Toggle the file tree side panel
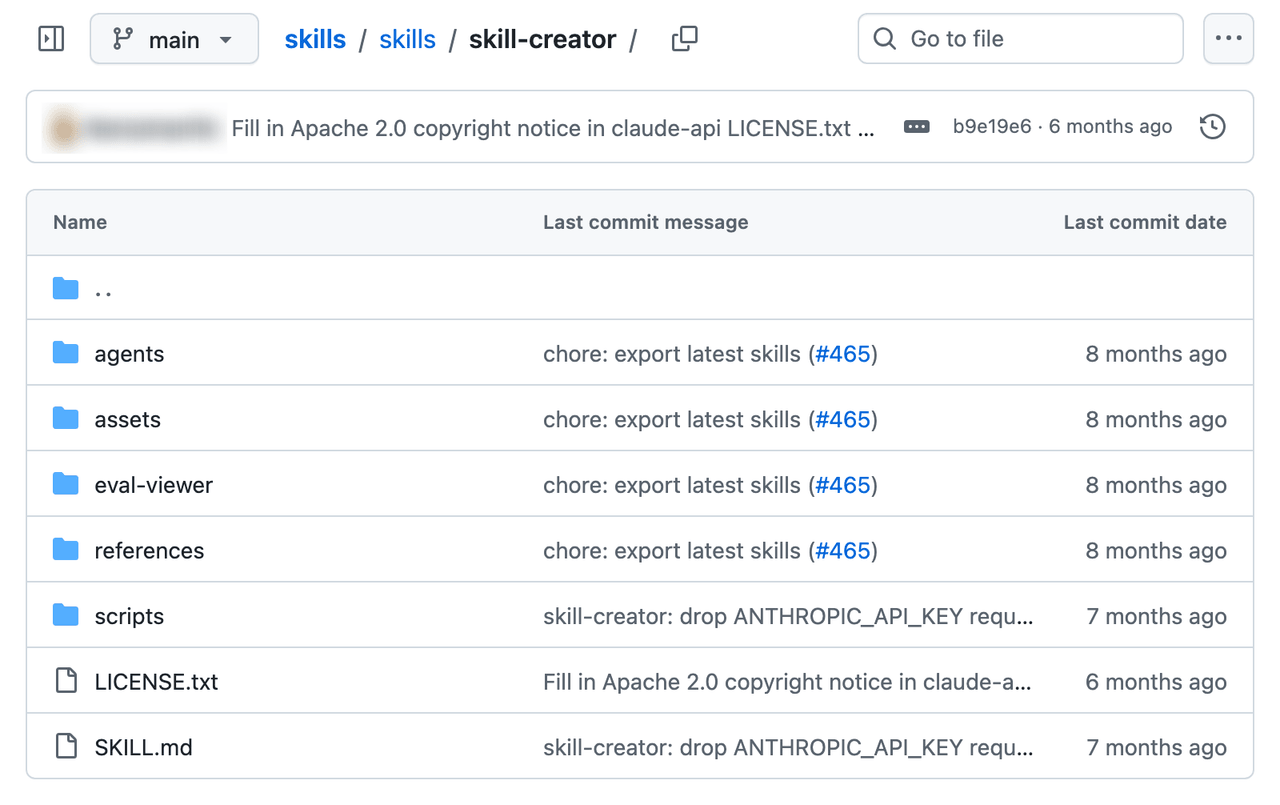 [51, 39]
